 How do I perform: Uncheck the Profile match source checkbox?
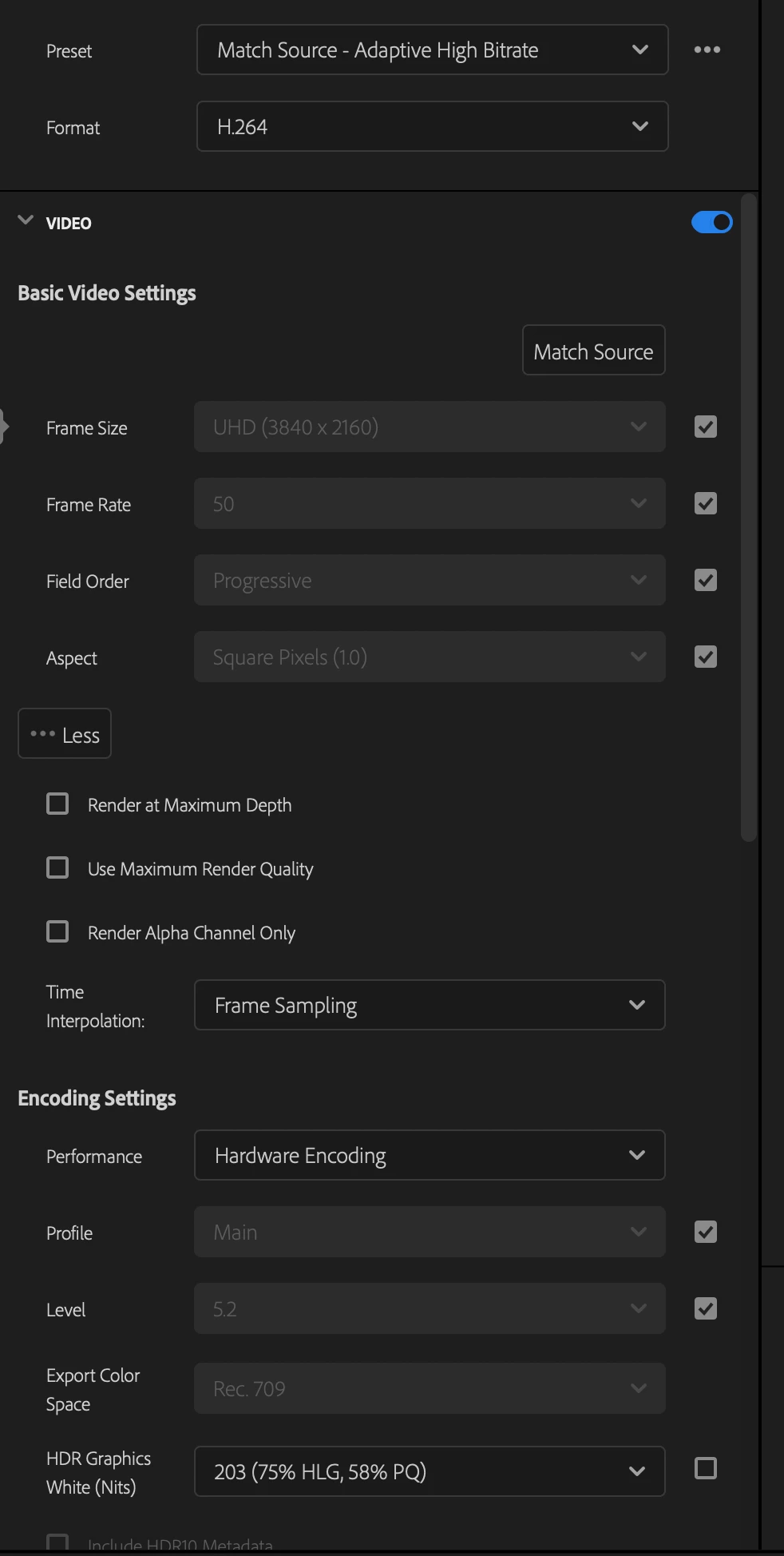click(x=706, y=1232)
